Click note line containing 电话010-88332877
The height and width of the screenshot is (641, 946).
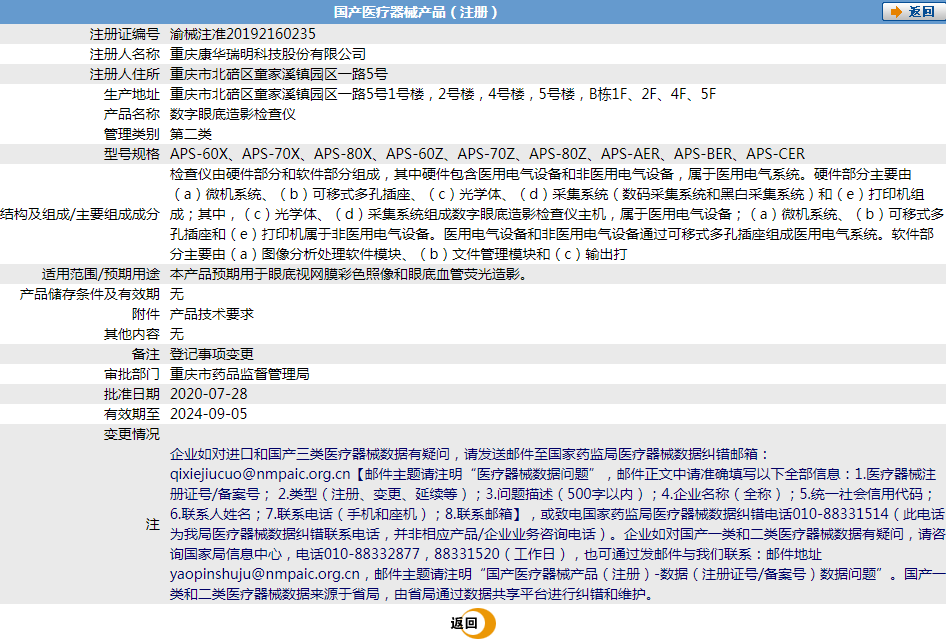coord(496,553)
